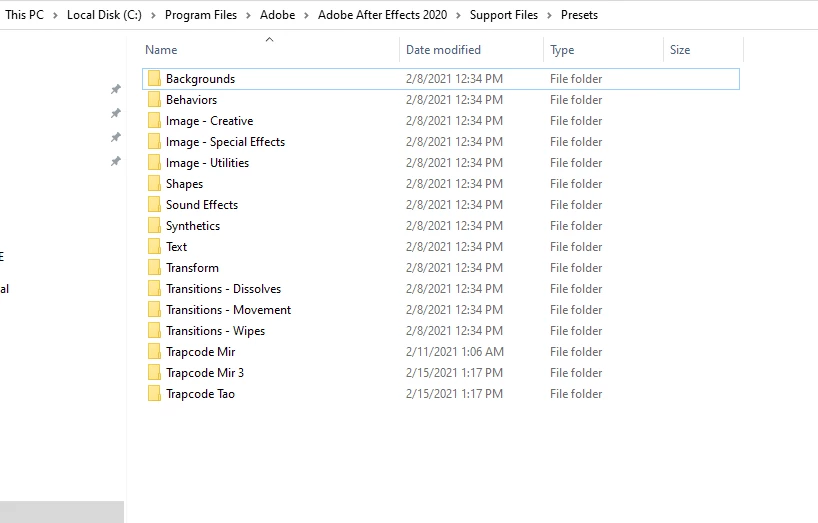Navigate to Adobe After Effects 2020 breadcrumb

point(382,15)
